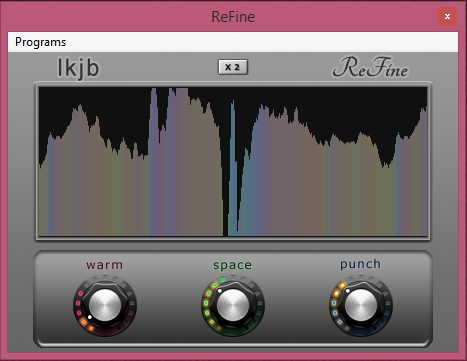Click the warm label text

pos(105,265)
